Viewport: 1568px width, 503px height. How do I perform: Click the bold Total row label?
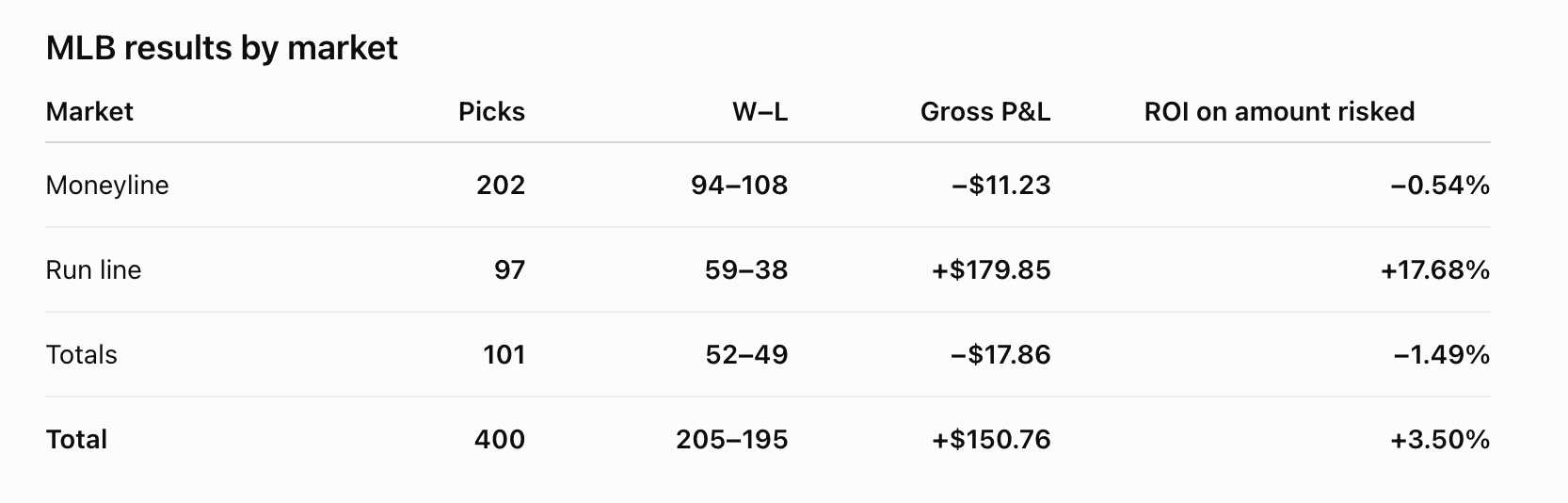pos(76,440)
